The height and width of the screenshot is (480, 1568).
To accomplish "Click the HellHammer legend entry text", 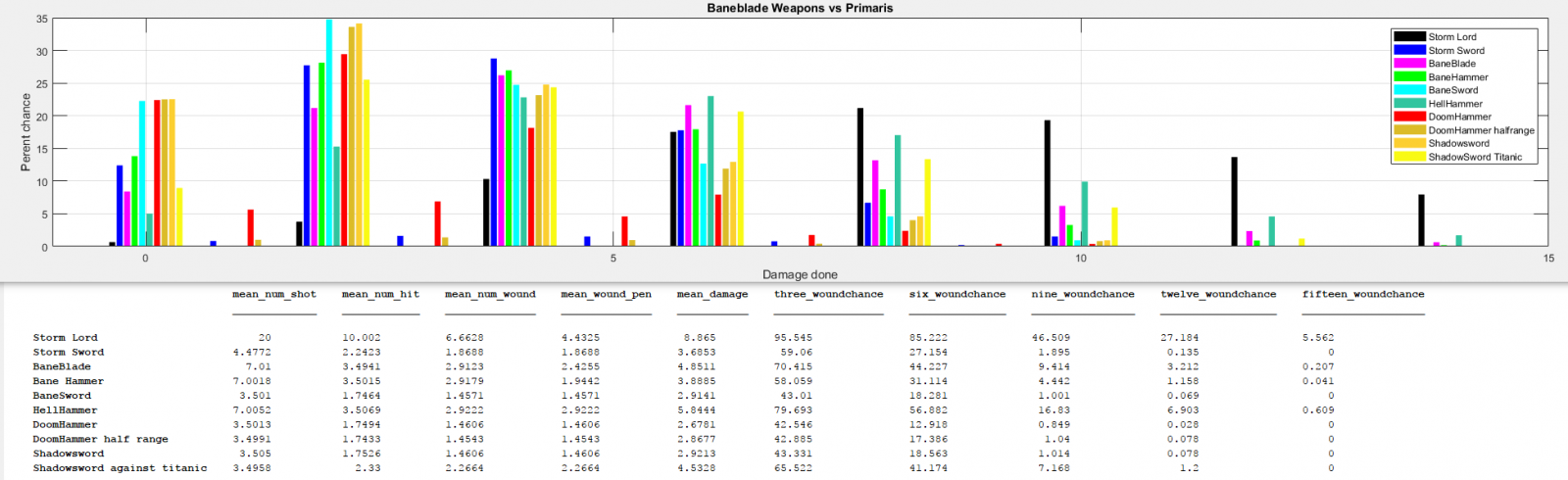I will pos(1454,104).
